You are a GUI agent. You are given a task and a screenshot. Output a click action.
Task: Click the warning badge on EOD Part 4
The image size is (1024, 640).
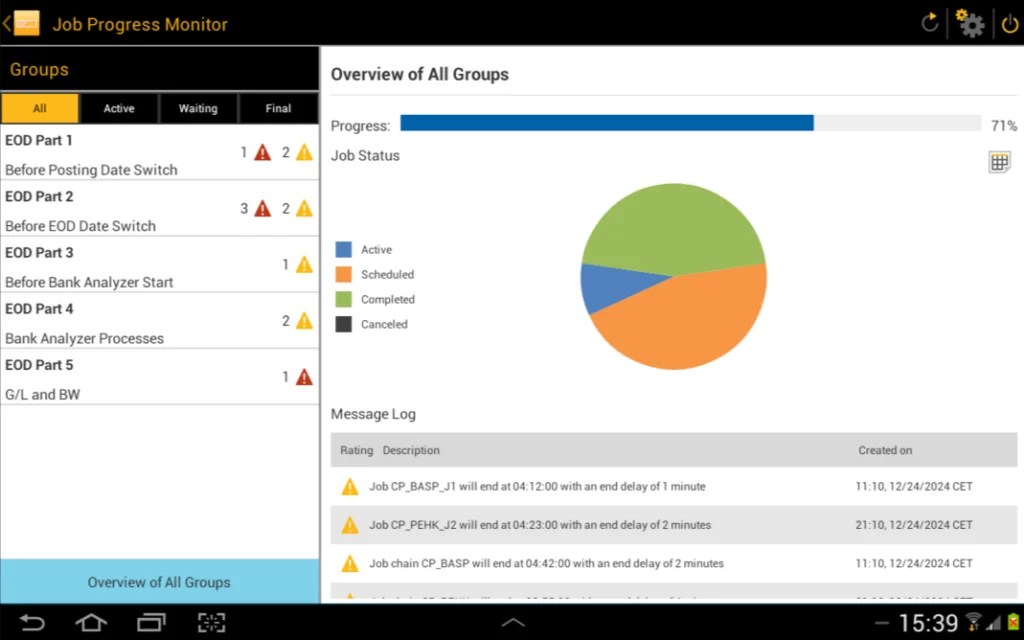302,321
